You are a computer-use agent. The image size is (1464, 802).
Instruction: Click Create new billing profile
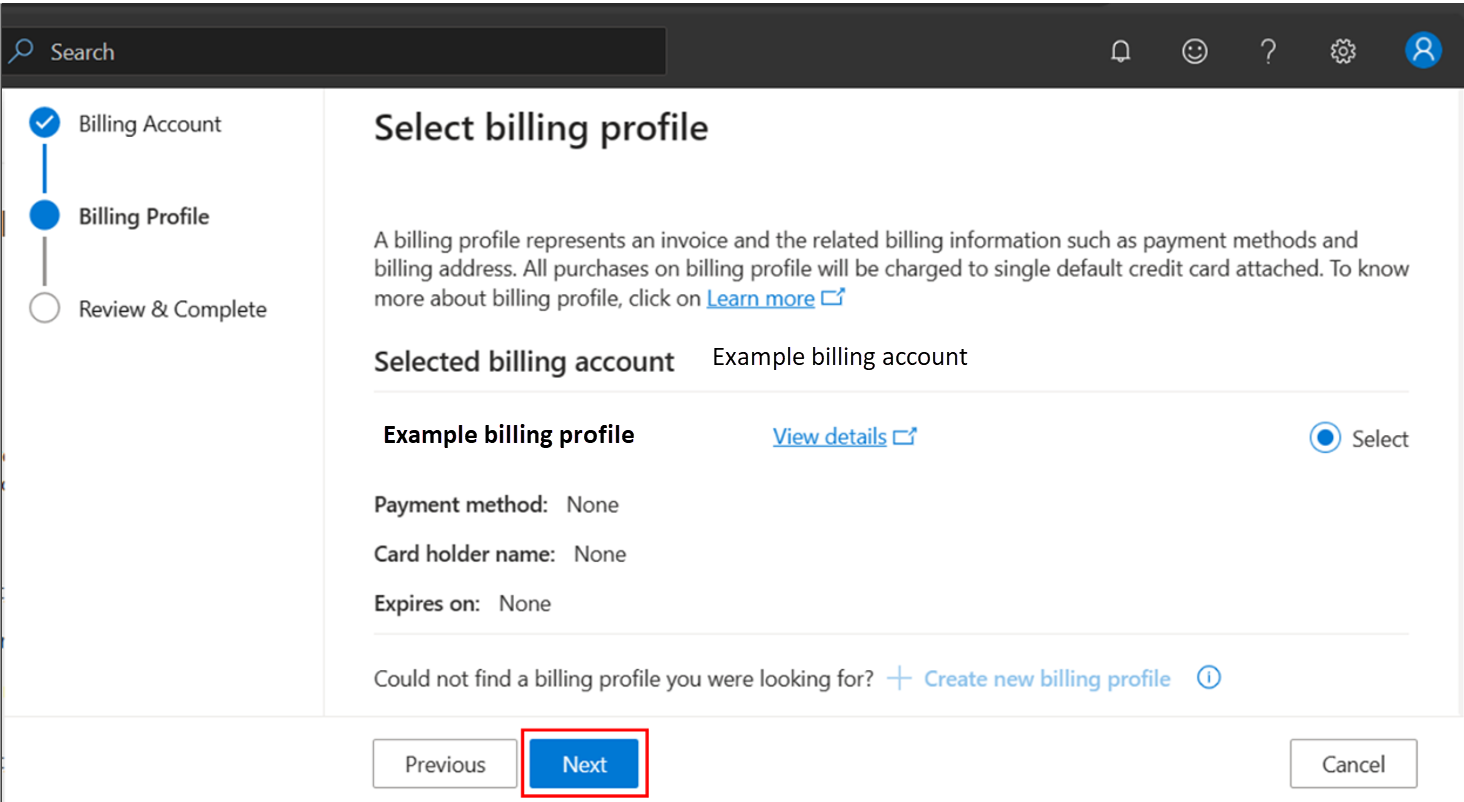(1046, 679)
